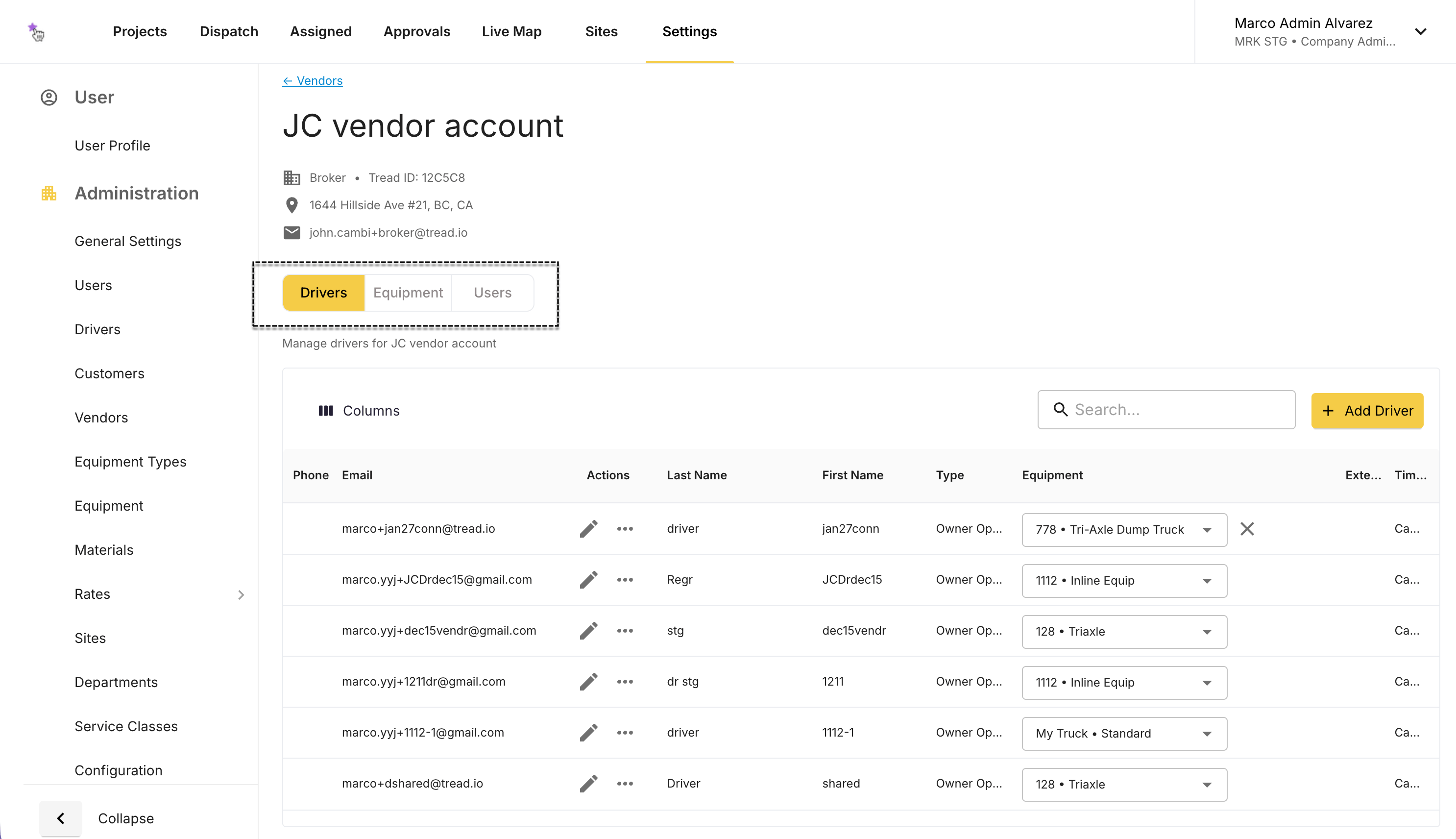
Task: Edit driver marco.yyj+1112-1@gmail.com with pencil
Action: click(588, 732)
